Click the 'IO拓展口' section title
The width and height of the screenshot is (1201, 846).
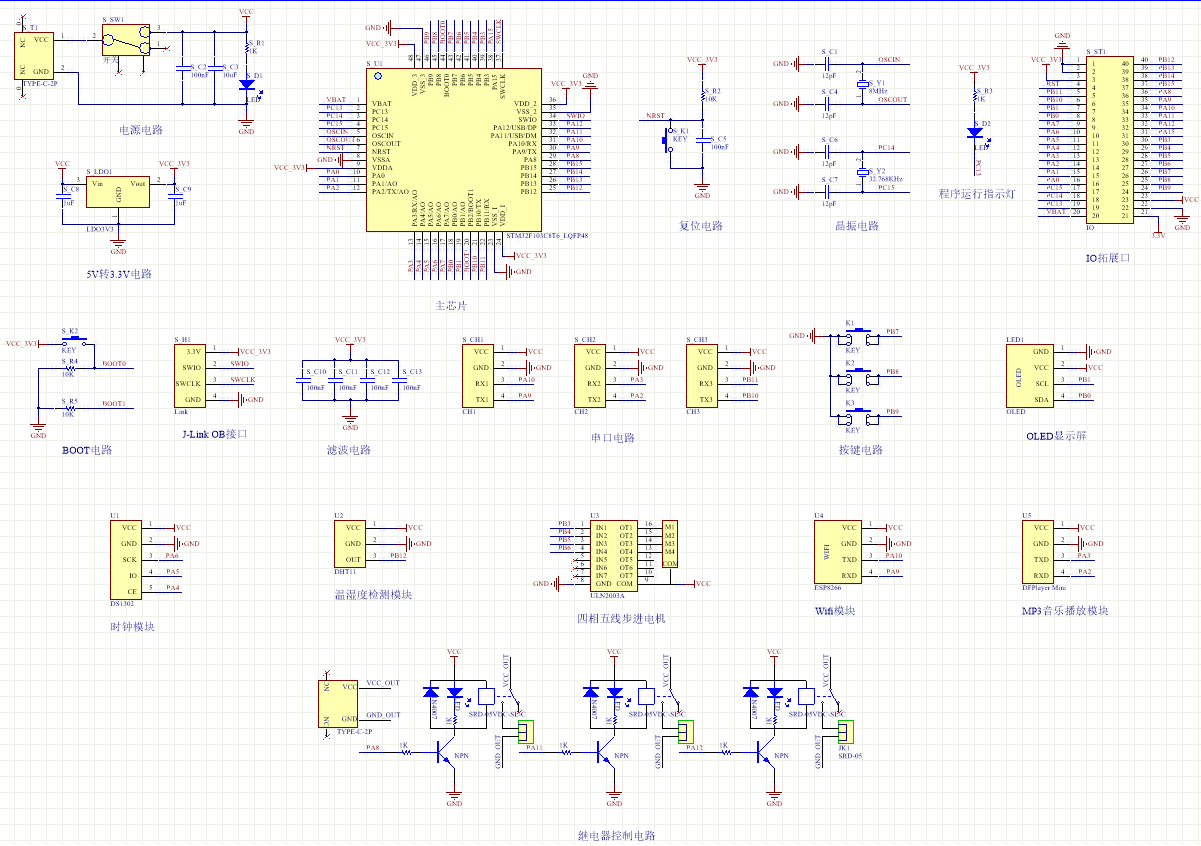pos(1108,258)
